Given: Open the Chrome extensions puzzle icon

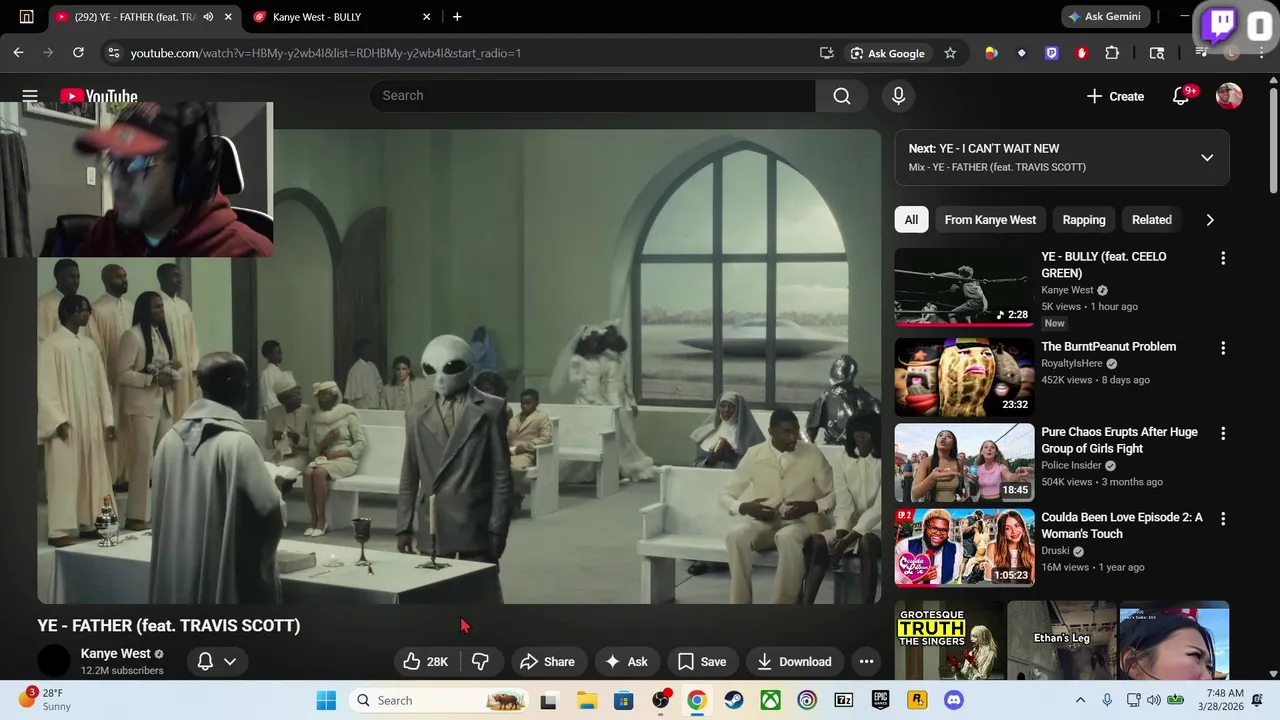Looking at the screenshot, I should (1112, 53).
